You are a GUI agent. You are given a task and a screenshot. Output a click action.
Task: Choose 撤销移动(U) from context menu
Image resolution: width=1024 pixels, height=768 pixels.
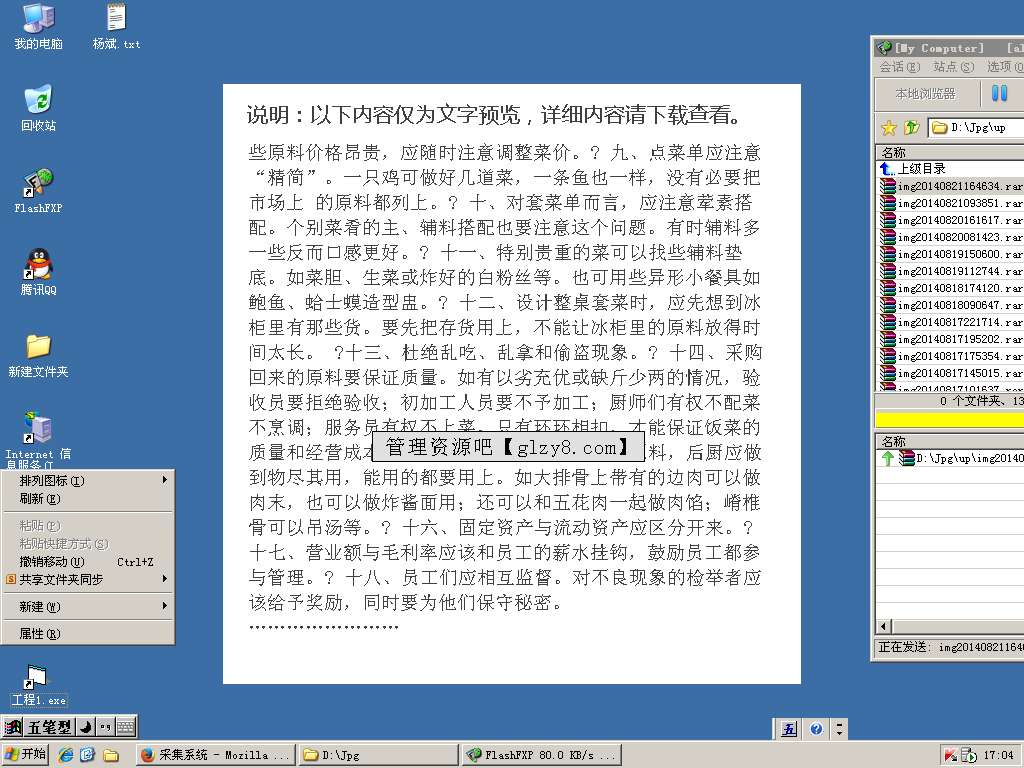click(x=88, y=562)
